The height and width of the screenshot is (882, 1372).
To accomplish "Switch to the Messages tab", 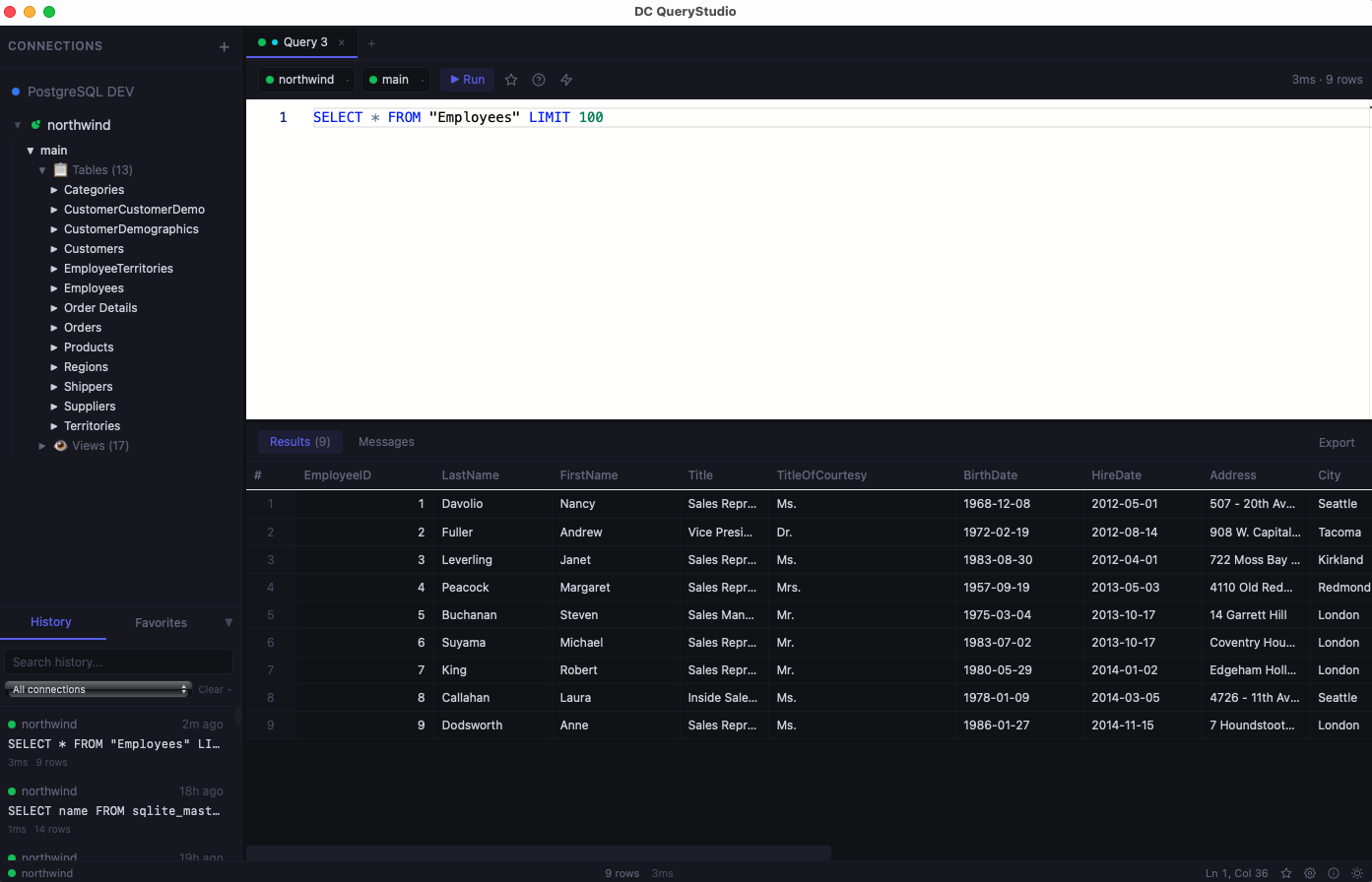I will pyautogui.click(x=386, y=441).
